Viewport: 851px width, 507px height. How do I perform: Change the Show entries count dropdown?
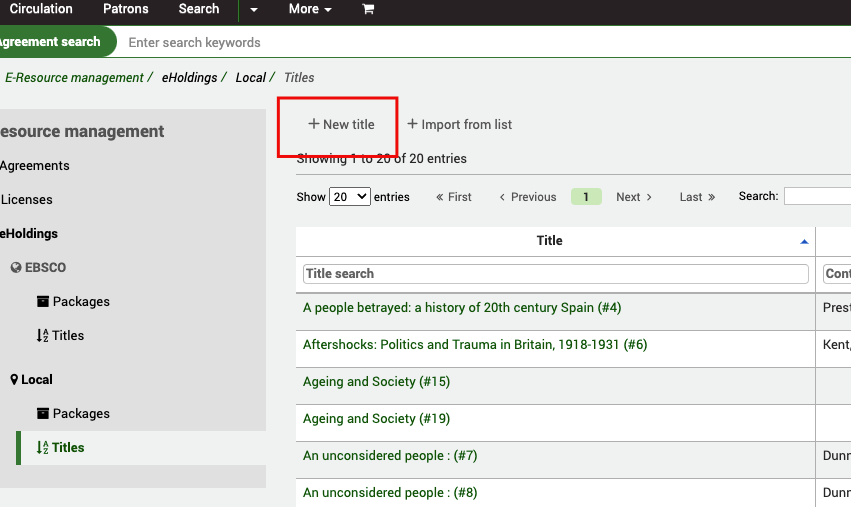coord(350,197)
